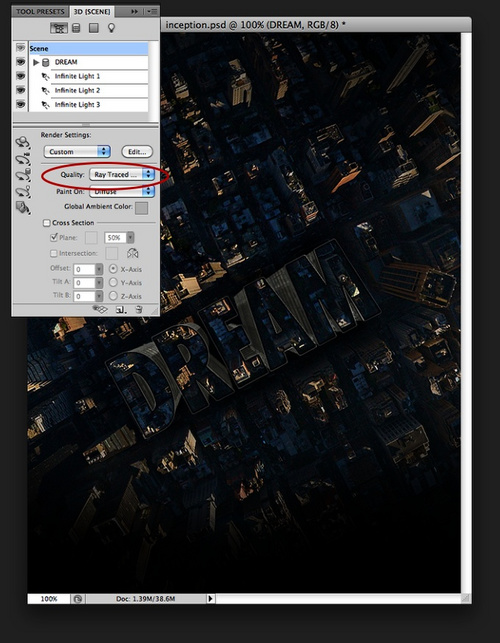Filter by meshes icon in 3D panel
Screen dimensions: 500x643
[x=76, y=28]
